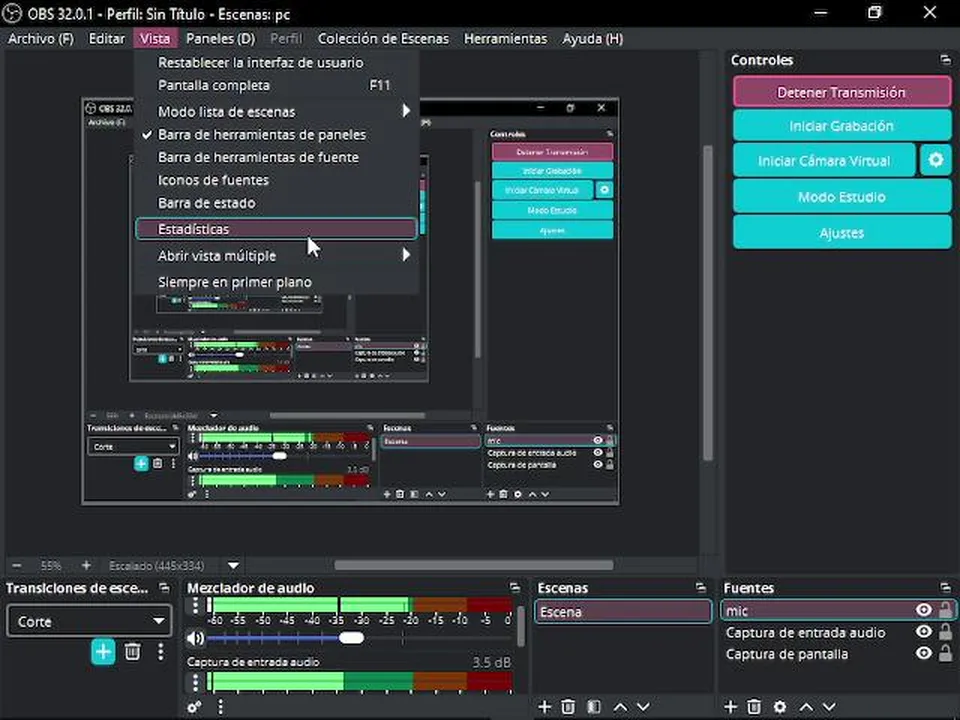Add a scene with plus icon
960x720 pixels.
(x=544, y=707)
